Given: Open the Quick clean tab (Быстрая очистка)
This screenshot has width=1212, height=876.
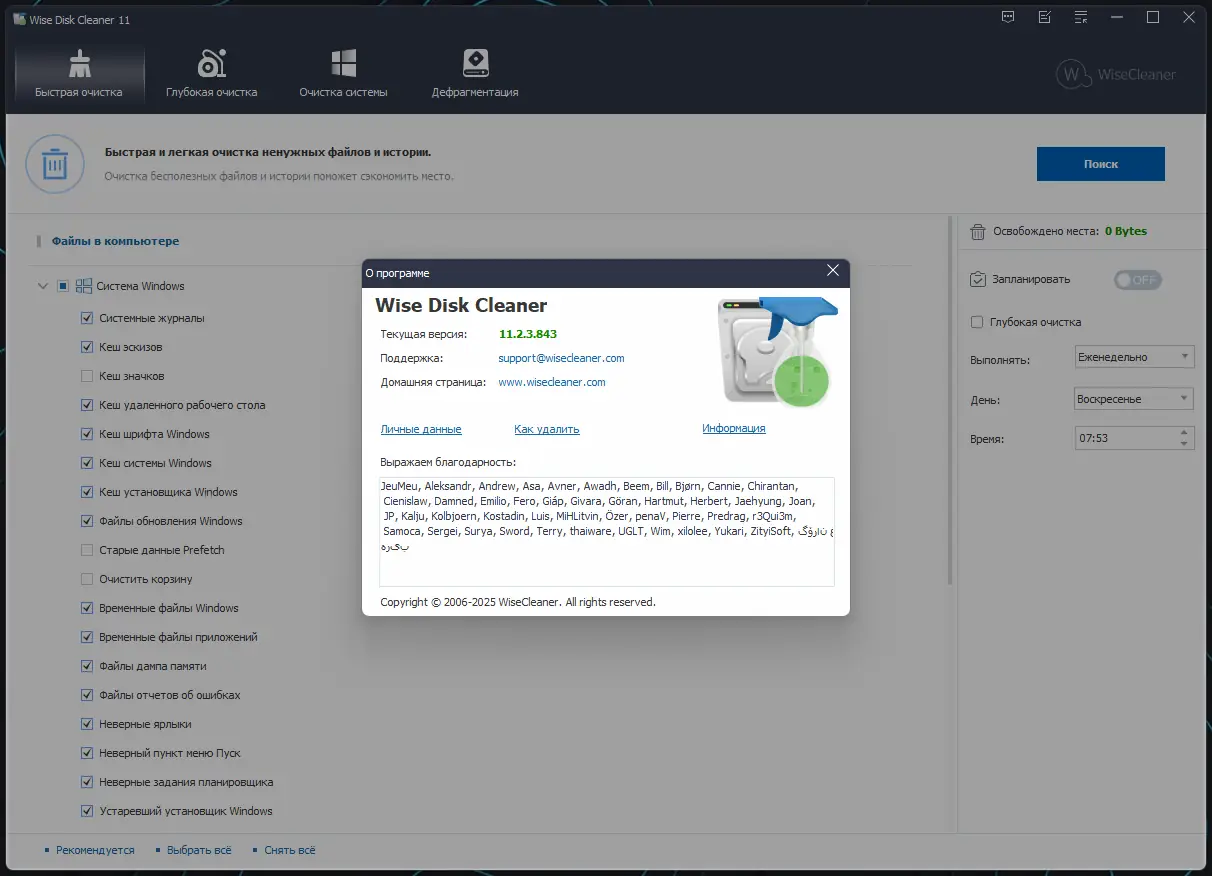Looking at the screenshot, I should [x=79, y=74].
